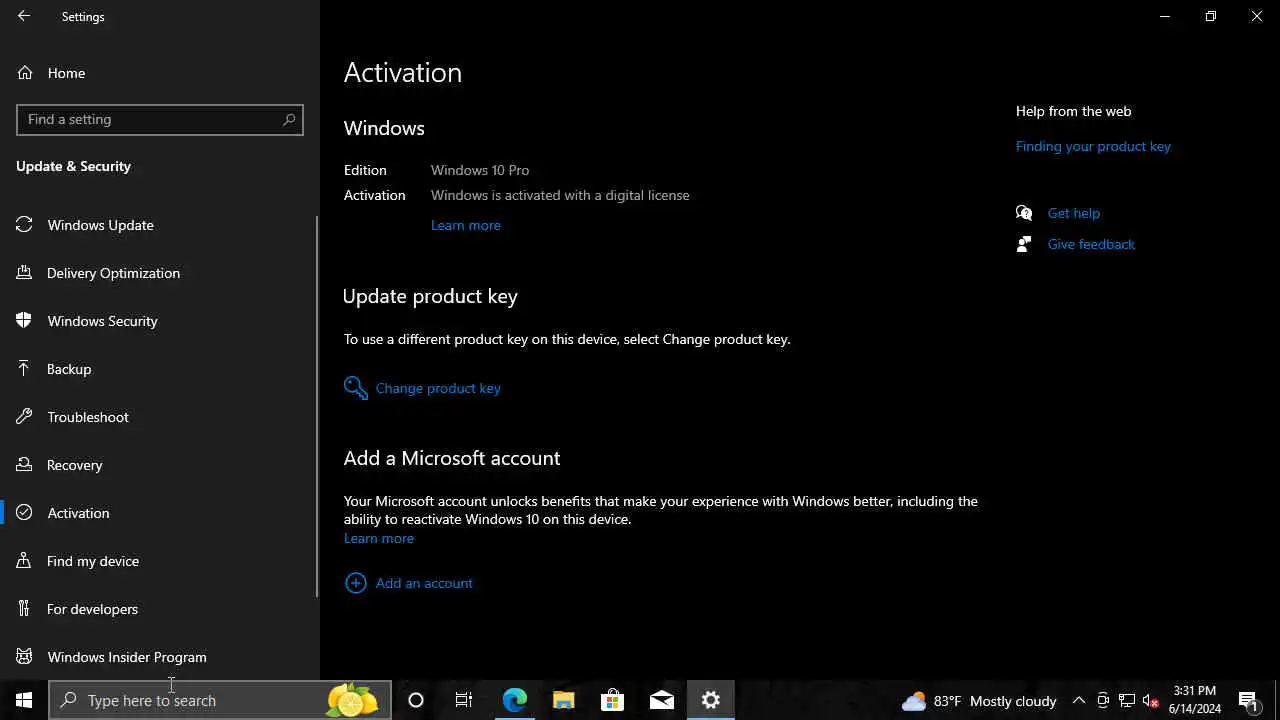Click the Give feedback link
1280x720 pixels.
click(1091, 244)
